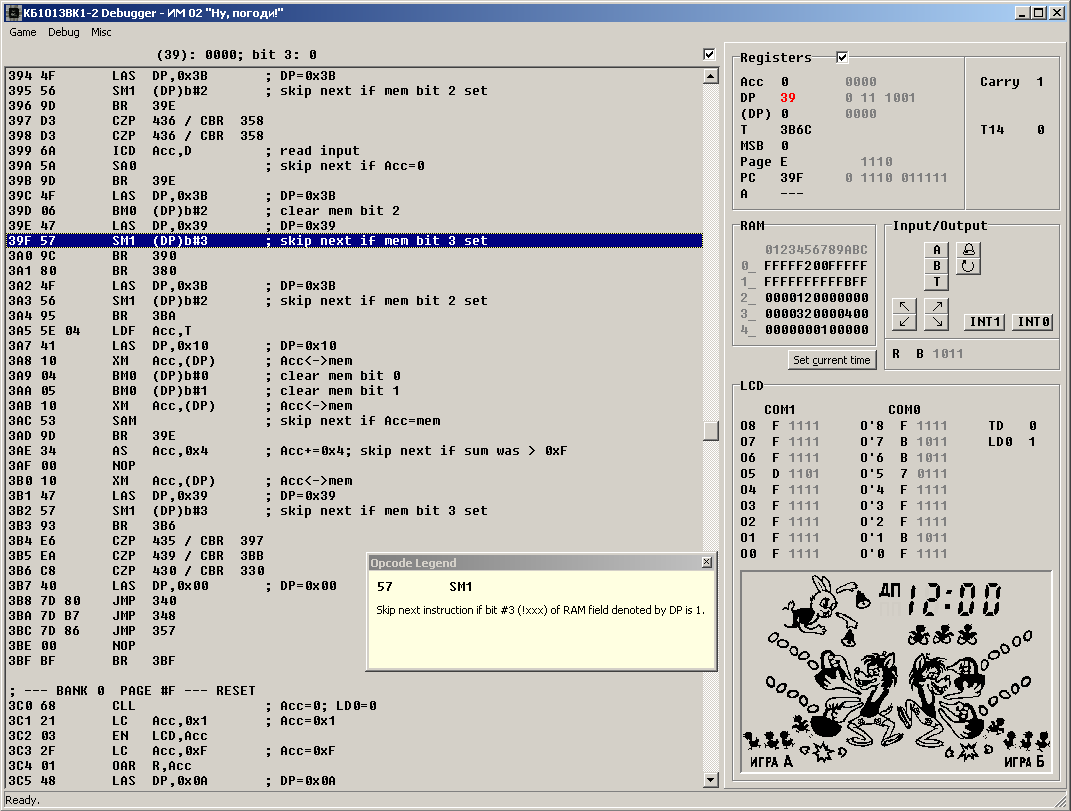This screenshot has height=811, width=1071.
Task: Close the Opcode Legend popup
Action: (x=707, y=563)
